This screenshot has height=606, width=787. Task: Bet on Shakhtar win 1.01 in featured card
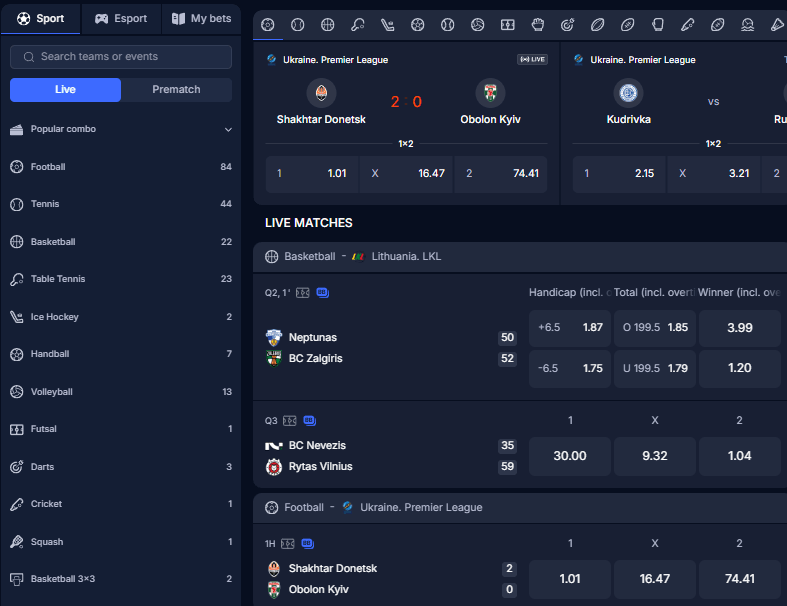coord(312,174)
